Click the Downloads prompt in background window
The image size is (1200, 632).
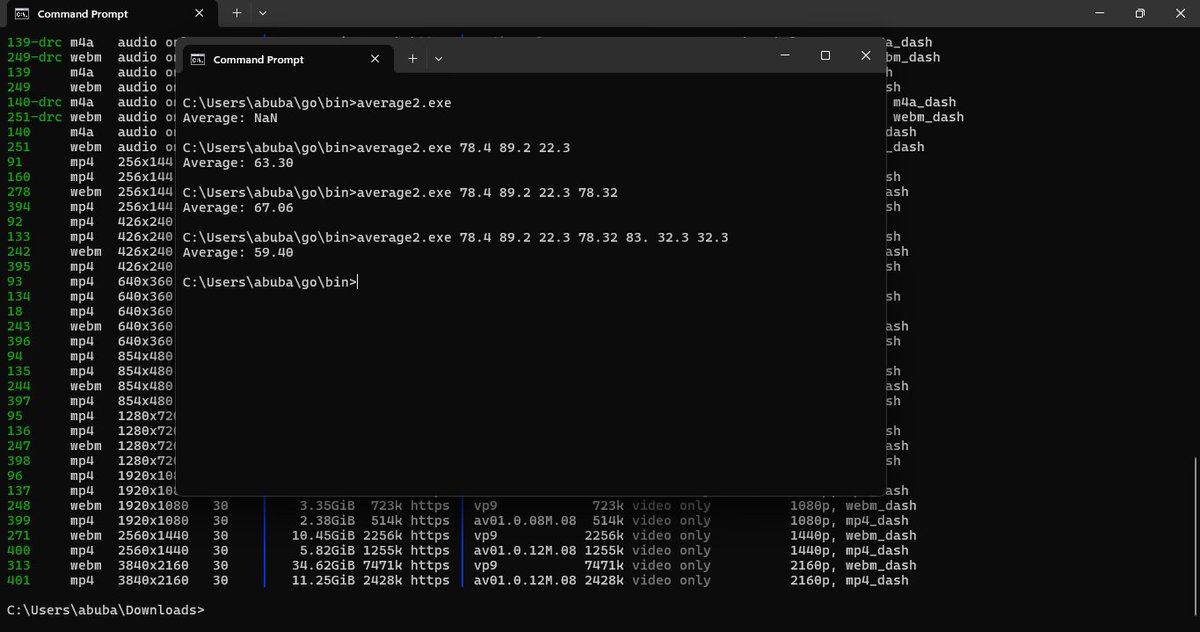tap(105, 610)
